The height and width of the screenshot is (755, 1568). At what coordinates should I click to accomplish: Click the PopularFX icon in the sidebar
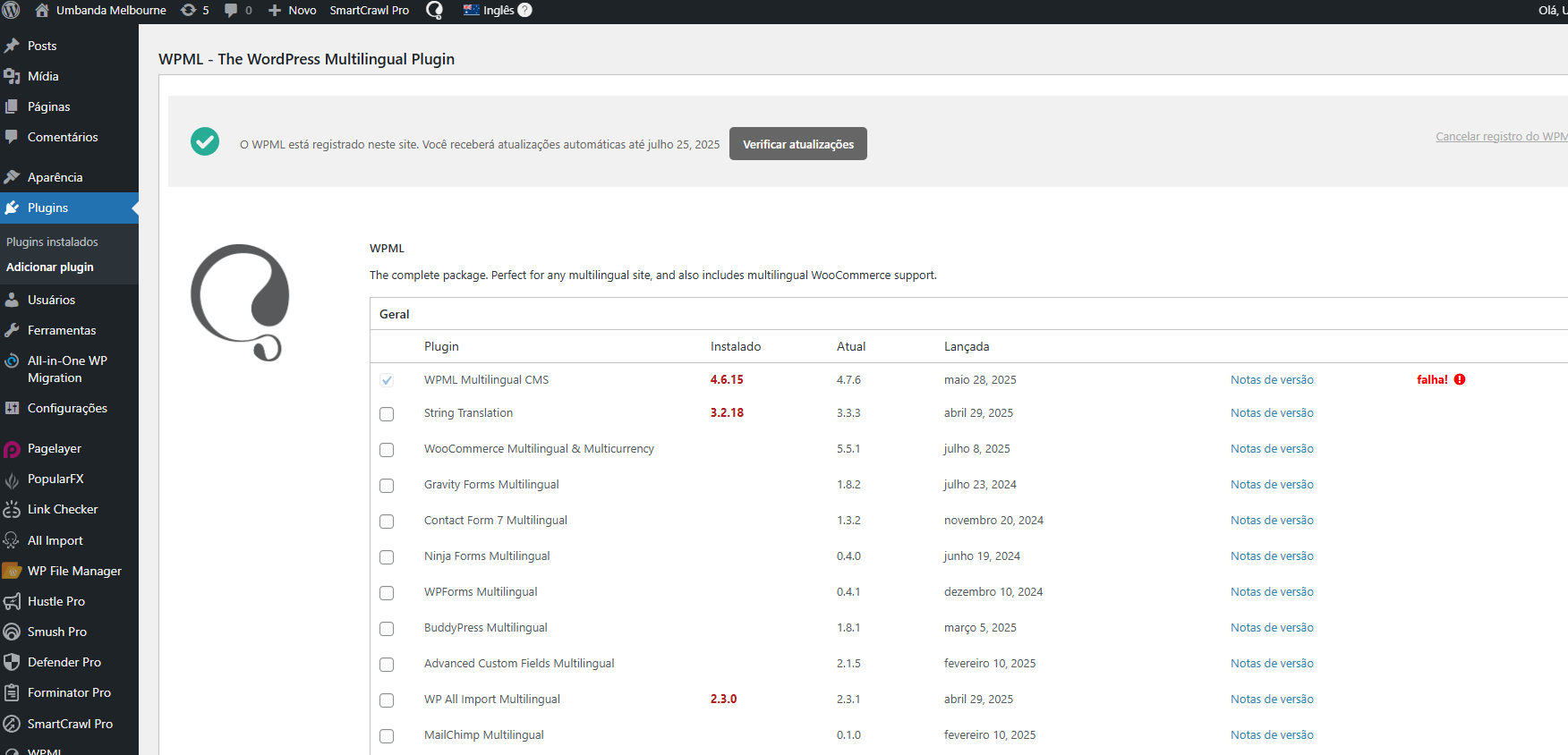click(x=12, y=479)
